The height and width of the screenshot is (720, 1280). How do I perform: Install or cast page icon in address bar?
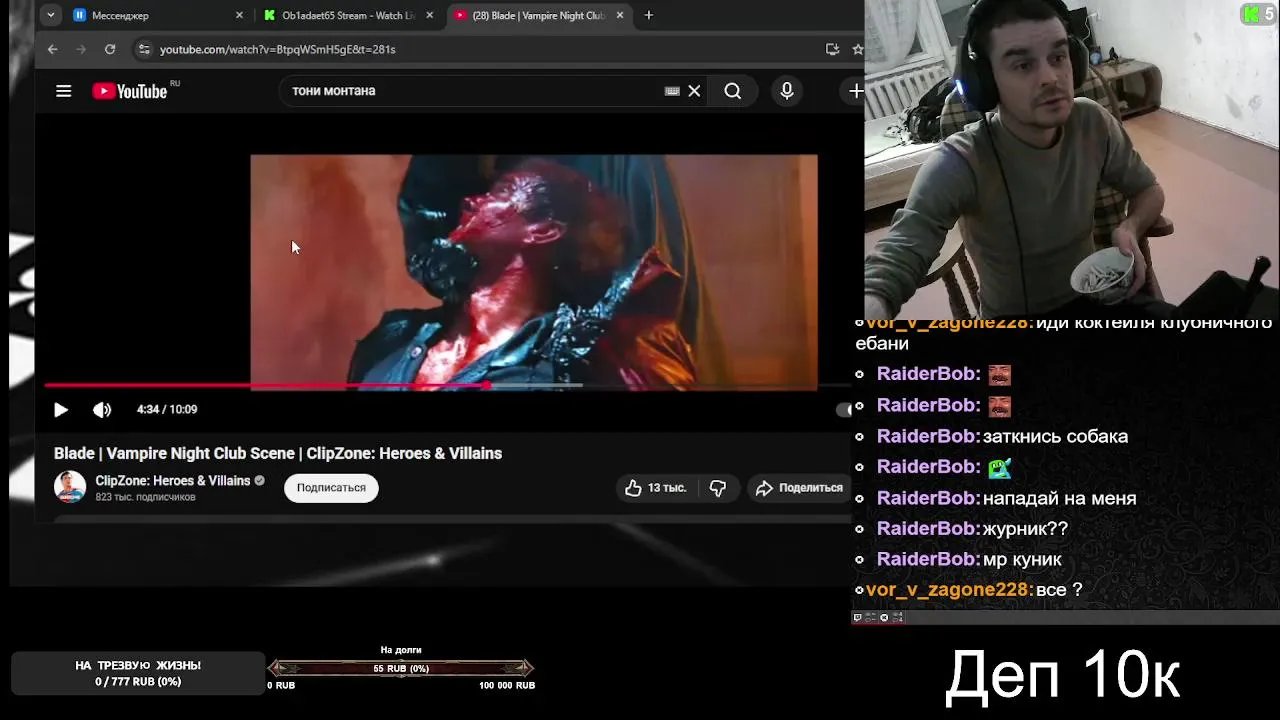tap(832, 49)
